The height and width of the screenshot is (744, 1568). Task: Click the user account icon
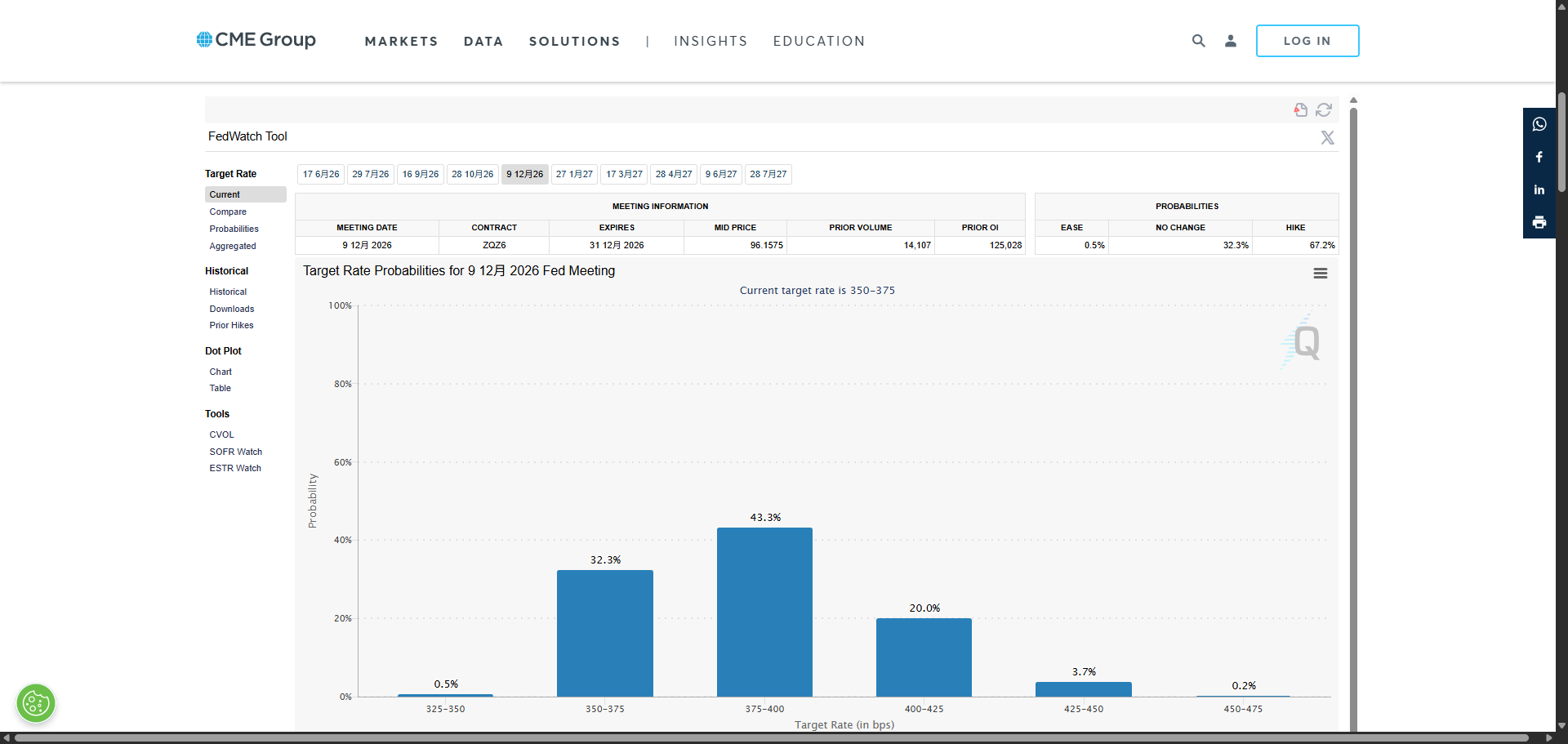tap(1231, 41)
